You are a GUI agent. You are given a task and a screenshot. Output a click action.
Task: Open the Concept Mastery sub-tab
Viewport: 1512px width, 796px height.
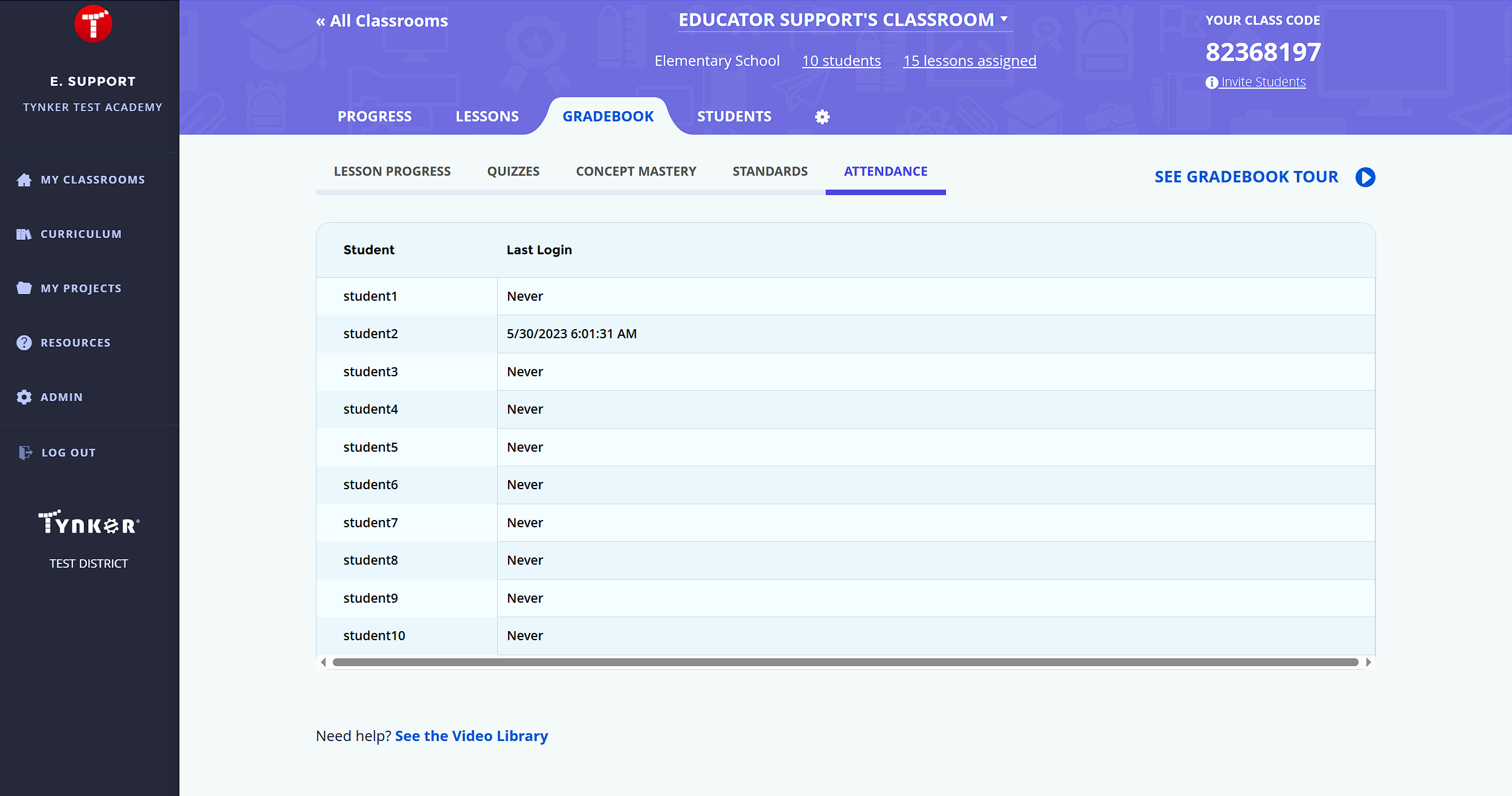tap(636, 172)
